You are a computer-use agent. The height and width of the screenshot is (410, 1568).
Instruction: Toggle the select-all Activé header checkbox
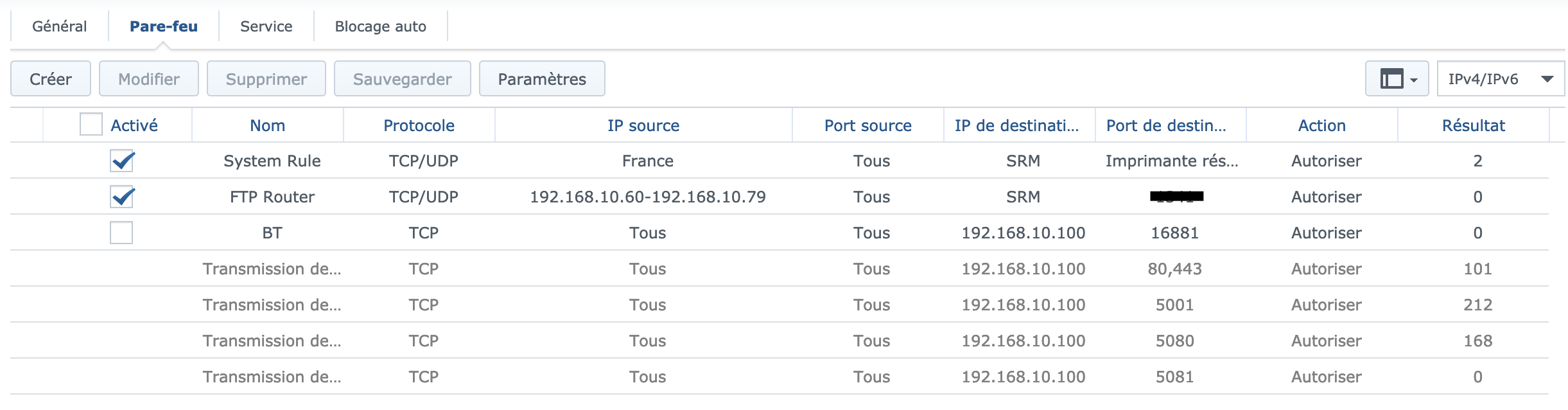91,125
